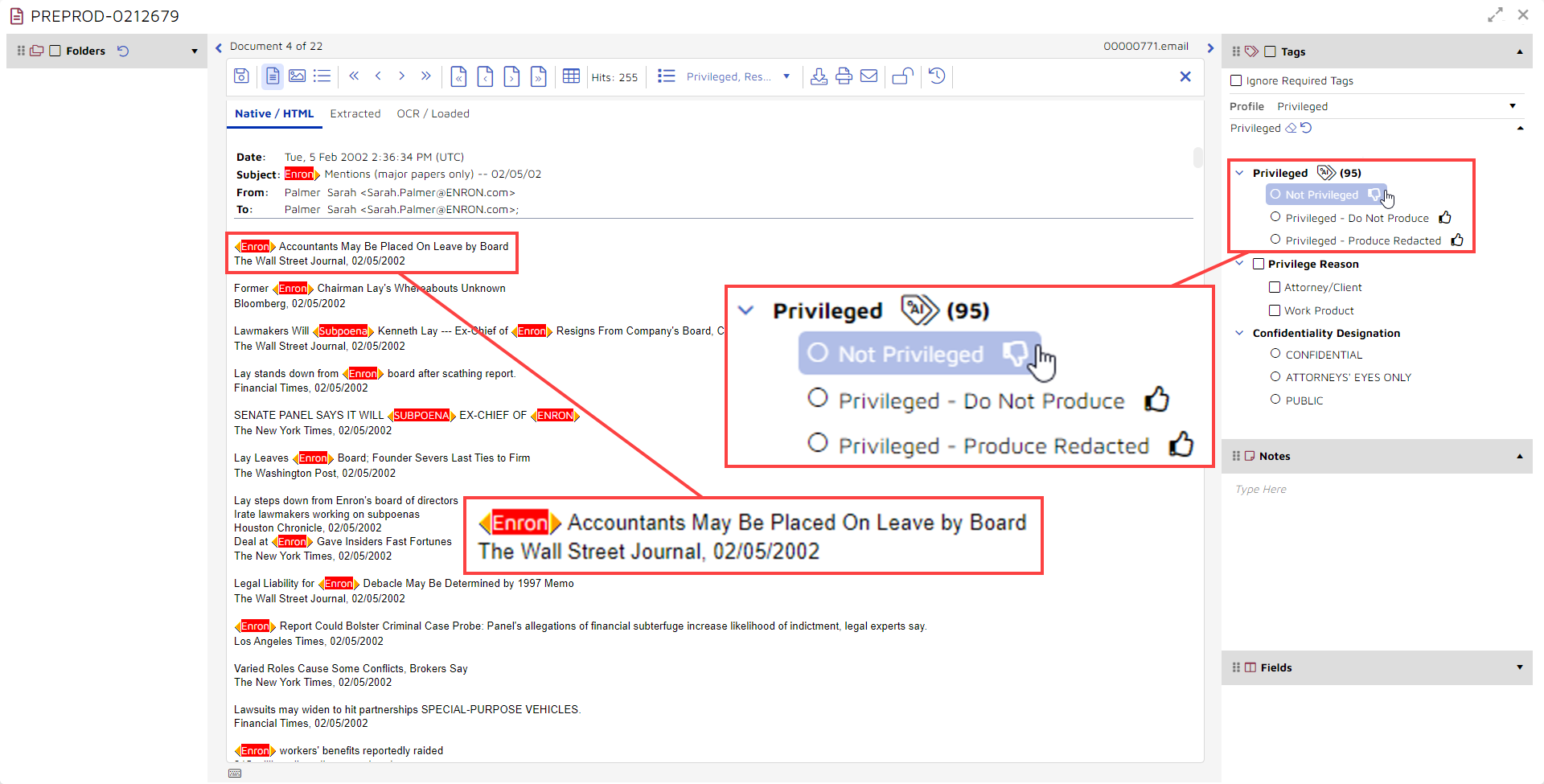The height and width of the screenshot is (784, 1544).
Task: Open the list view icon in toolbar
Action: pyautogui.click(x=322, y=76)
